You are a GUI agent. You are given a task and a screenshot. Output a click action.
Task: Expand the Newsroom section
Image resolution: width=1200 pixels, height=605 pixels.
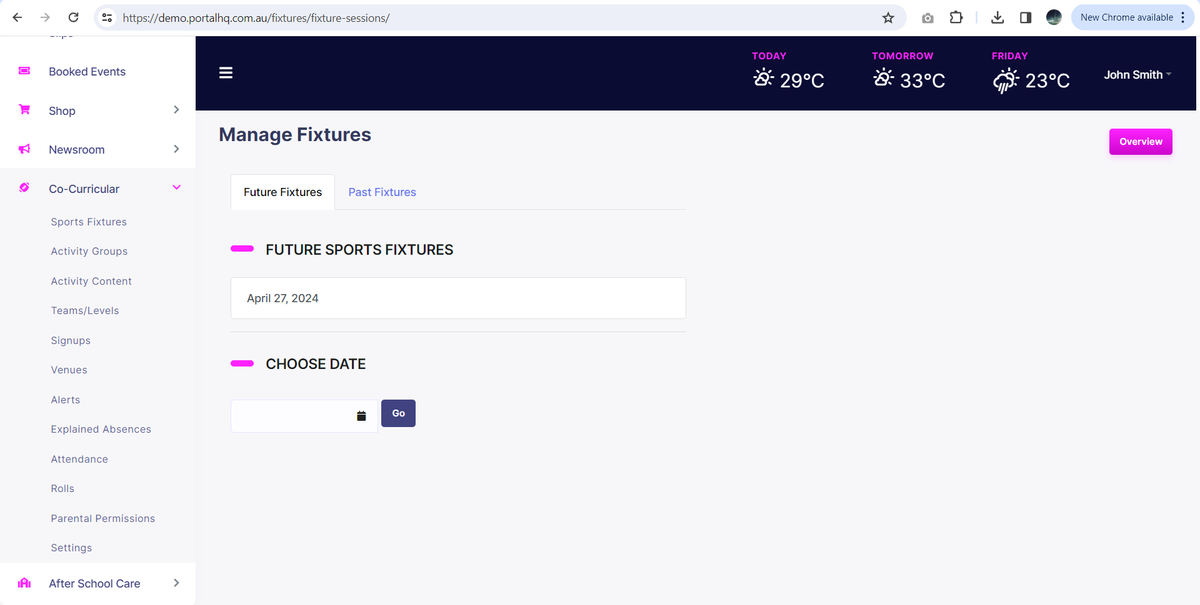176,149
